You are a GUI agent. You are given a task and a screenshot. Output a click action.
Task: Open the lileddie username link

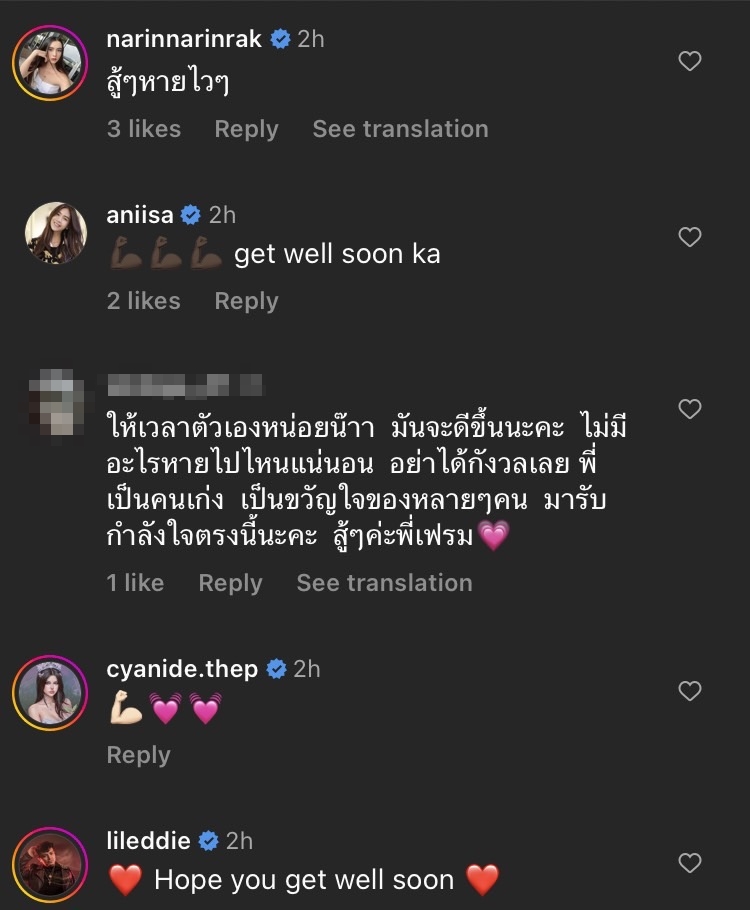click(148, 841)
